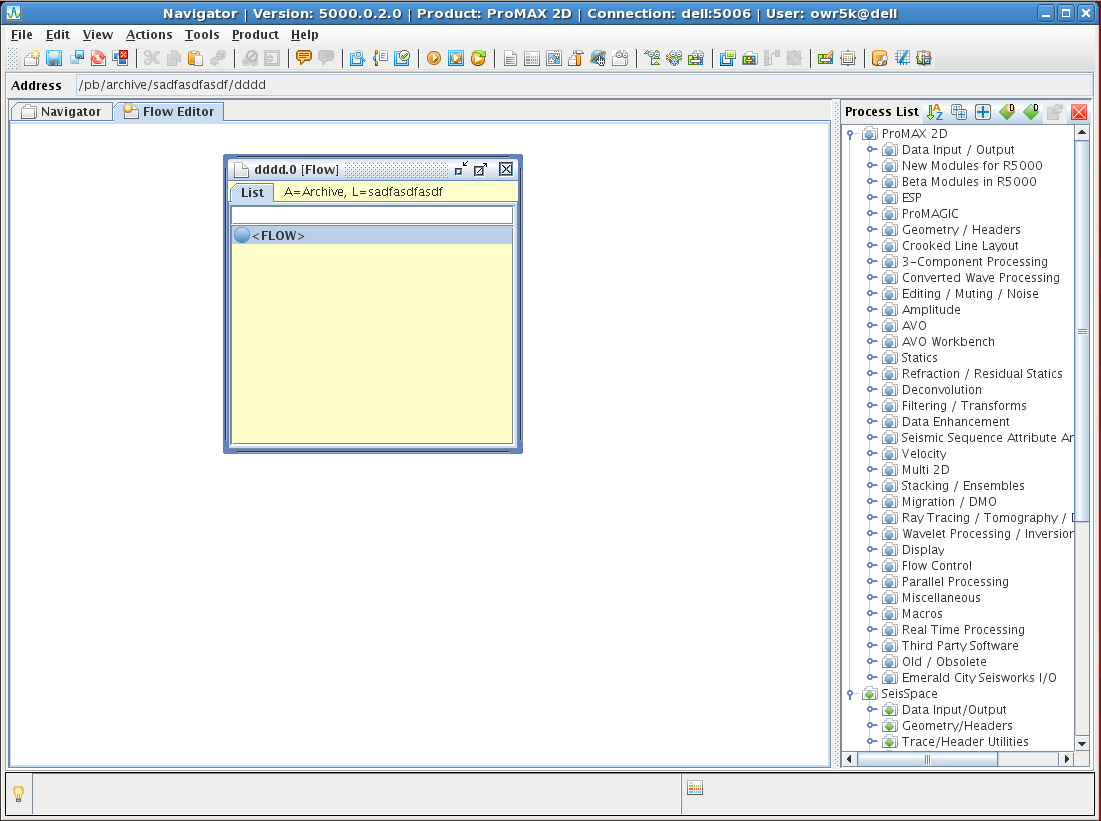This screenshot has width=1101, height=821.
Task: Expand the Geometry / Headers node
Action: click(871, 230)
